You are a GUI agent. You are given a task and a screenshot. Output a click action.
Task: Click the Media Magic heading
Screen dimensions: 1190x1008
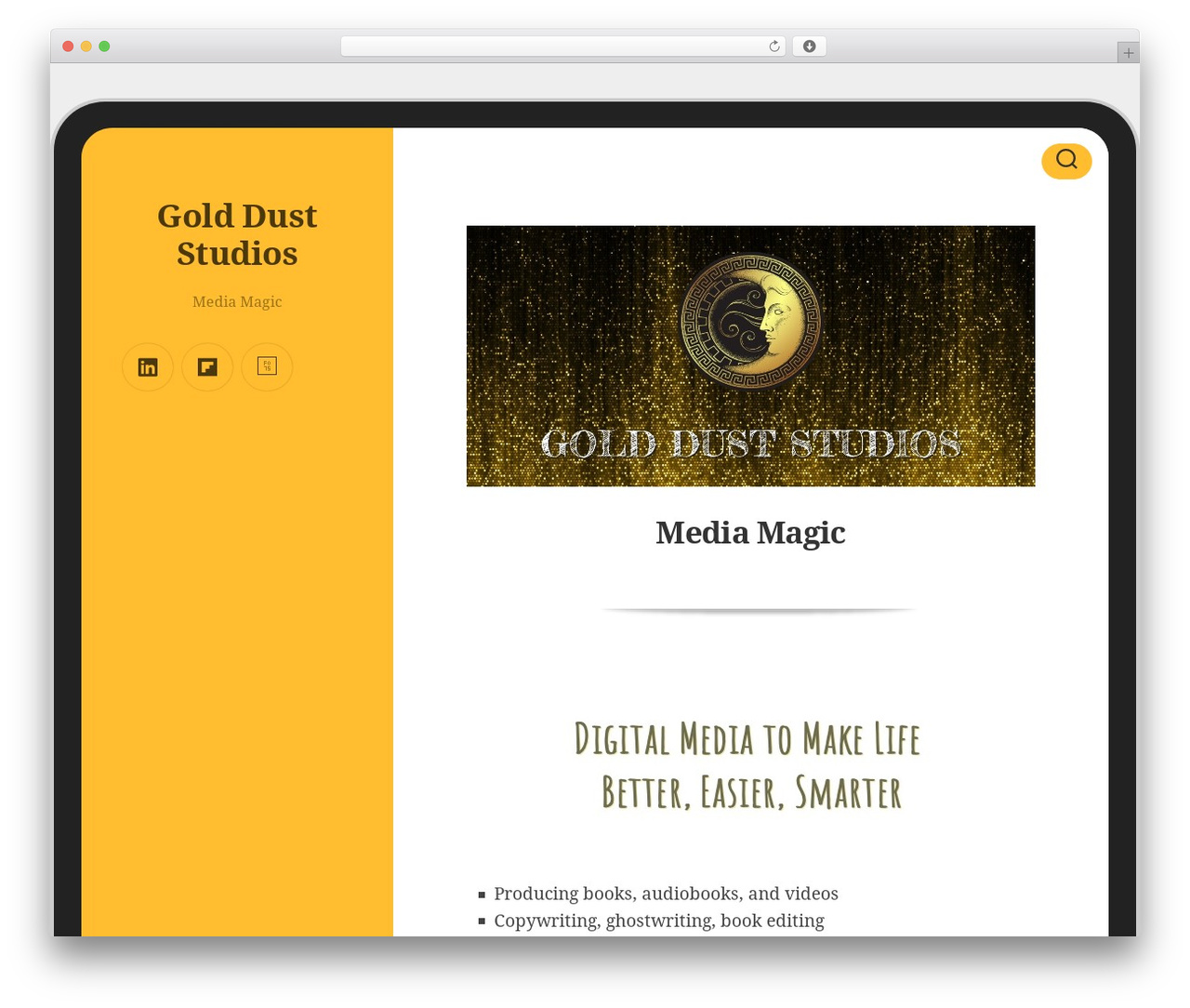(750, 533)
